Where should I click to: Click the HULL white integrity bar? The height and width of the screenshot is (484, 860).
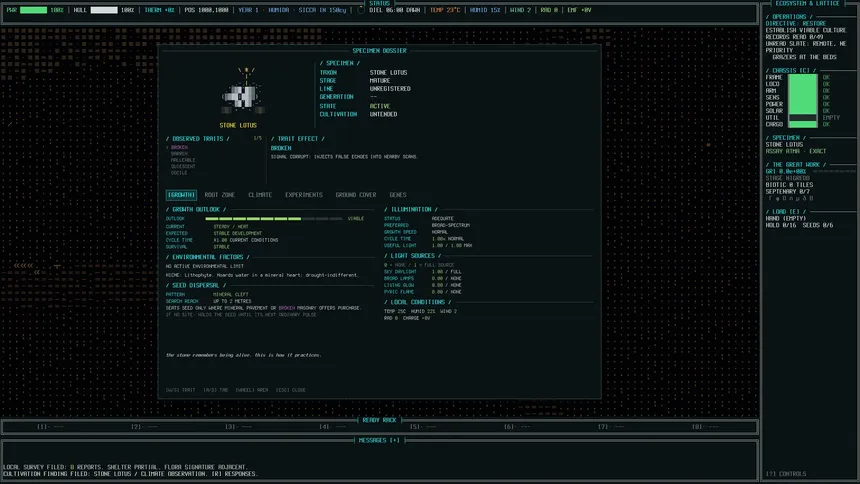(x=104, y=10)
